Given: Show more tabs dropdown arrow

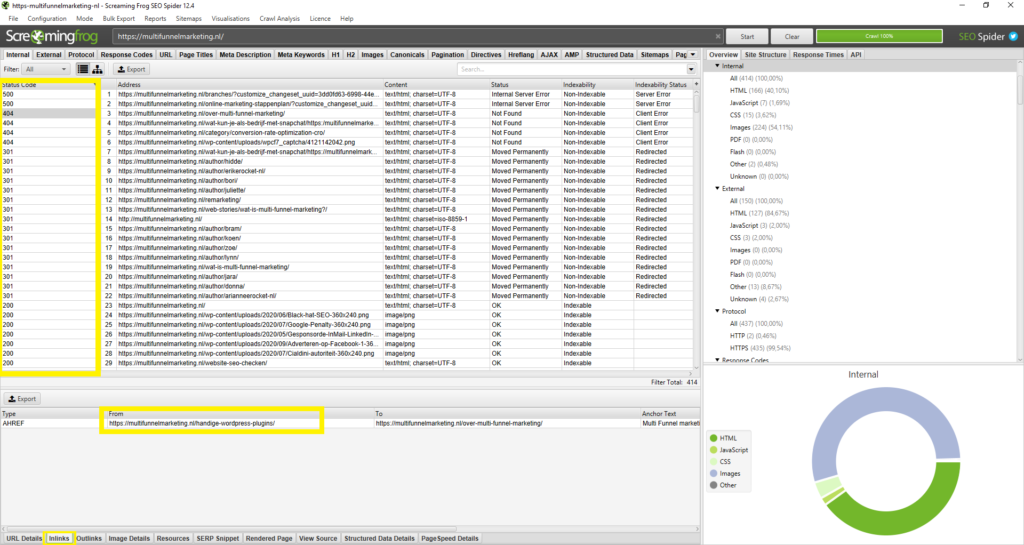Looking at the screenshot, I should pos(693,55).
